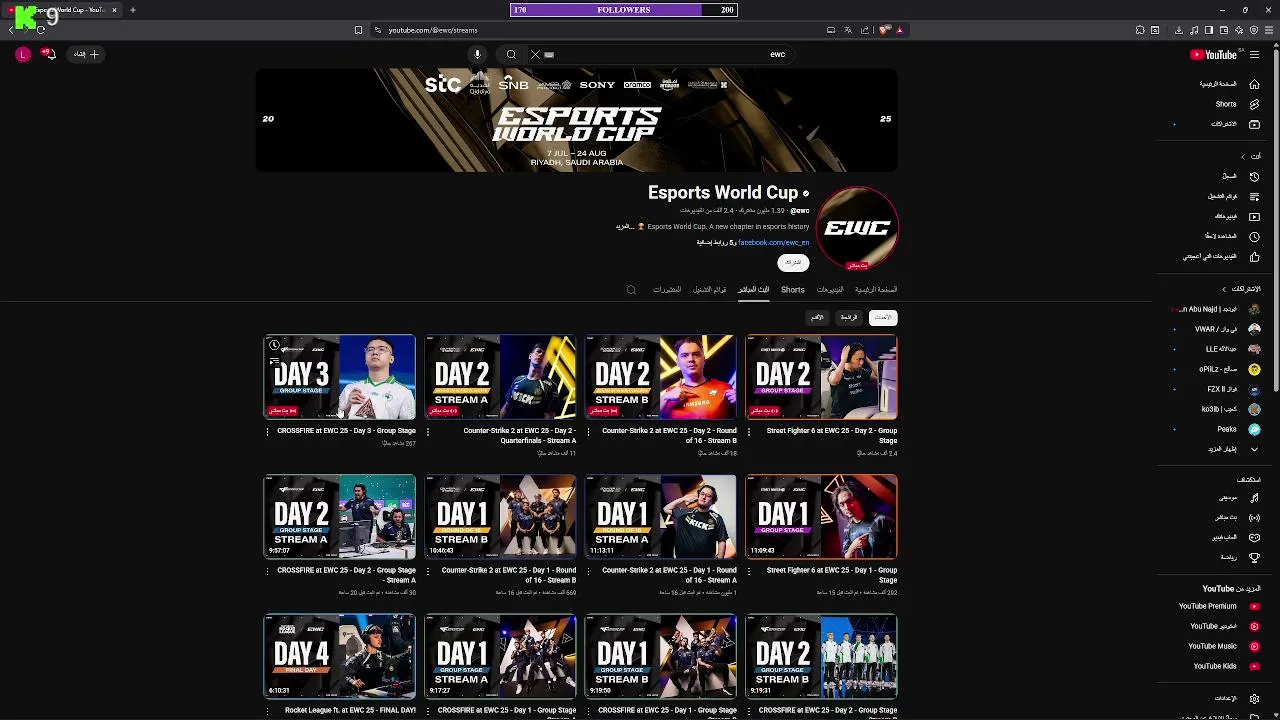This screenshot has width=1280, height=720.
Task: Open options for Counter-Strike Day 1 Stream B
Action: tap(428, 572)
